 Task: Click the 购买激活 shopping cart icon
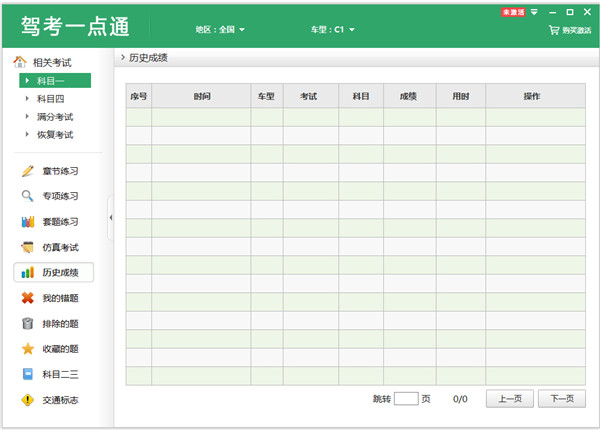click(553, 30)
